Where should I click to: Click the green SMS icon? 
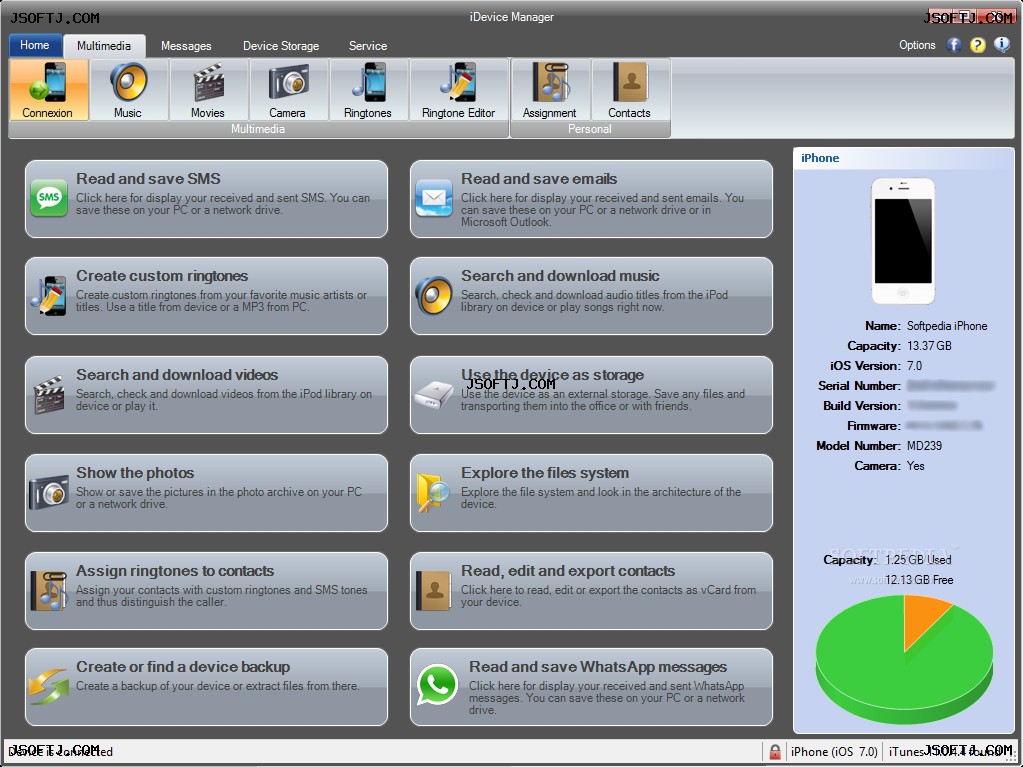49,198
